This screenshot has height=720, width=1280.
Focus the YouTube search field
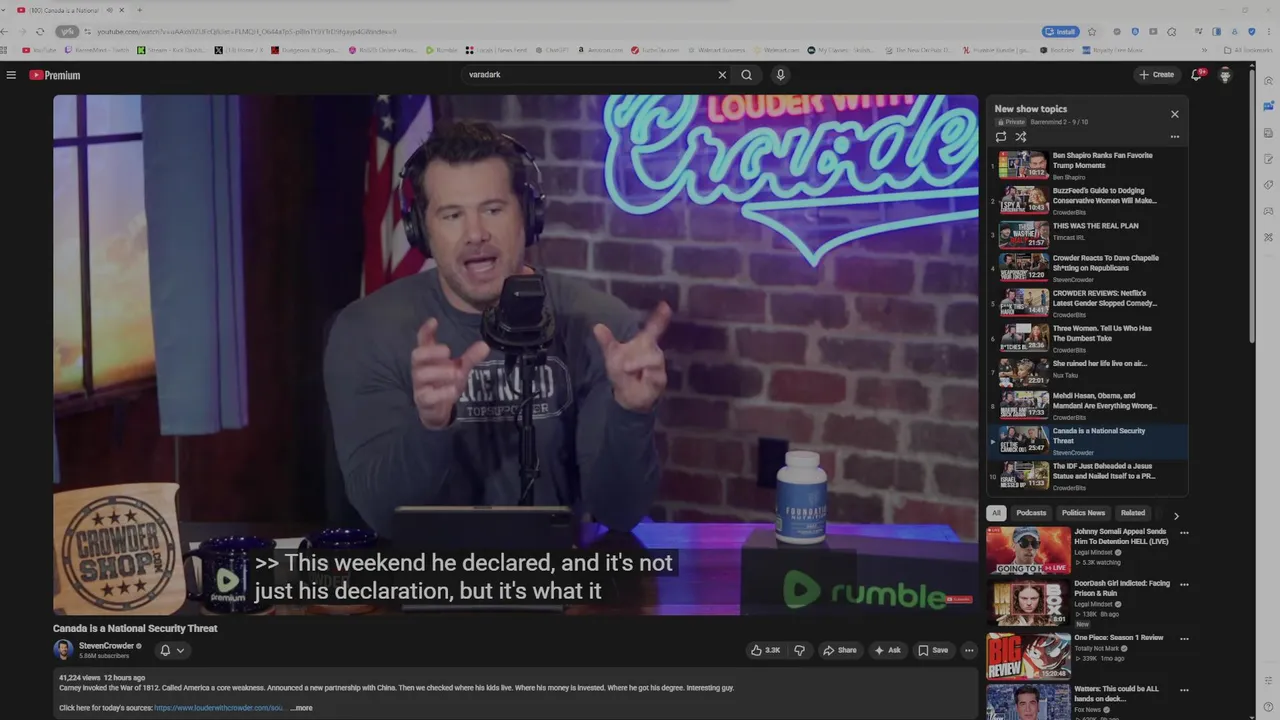coord(588,75)
